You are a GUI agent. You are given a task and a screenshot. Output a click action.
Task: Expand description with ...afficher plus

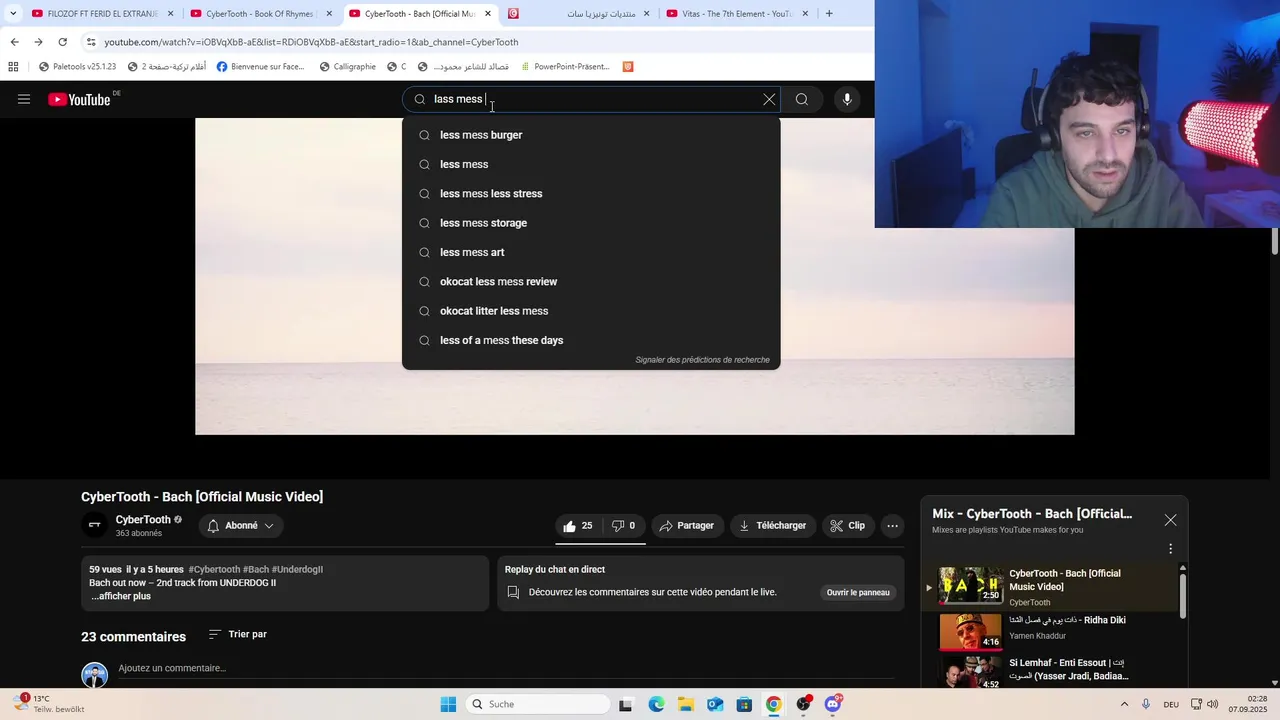coord(121,596)
